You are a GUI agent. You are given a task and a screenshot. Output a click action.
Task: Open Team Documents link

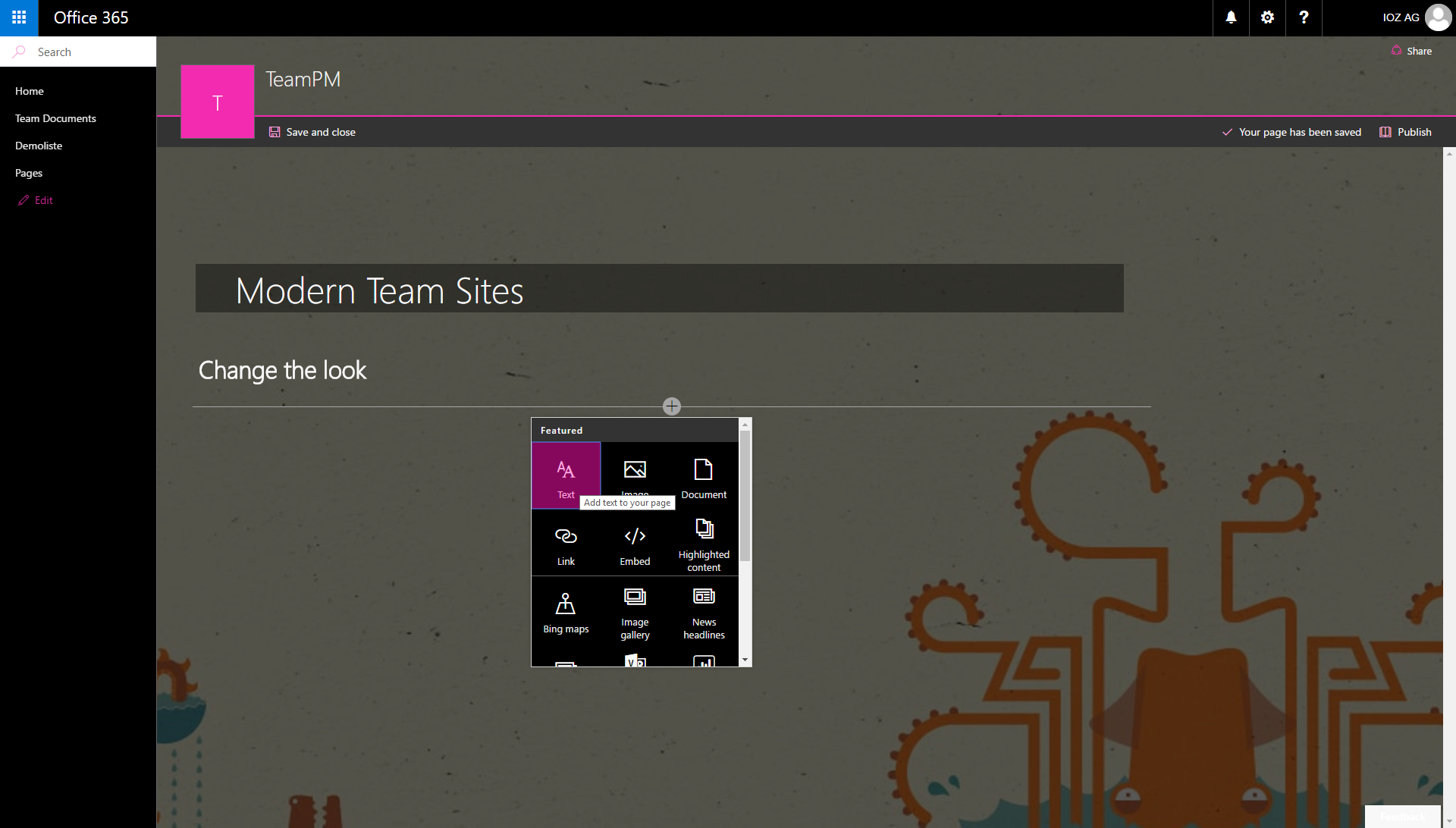coord(55,118)
